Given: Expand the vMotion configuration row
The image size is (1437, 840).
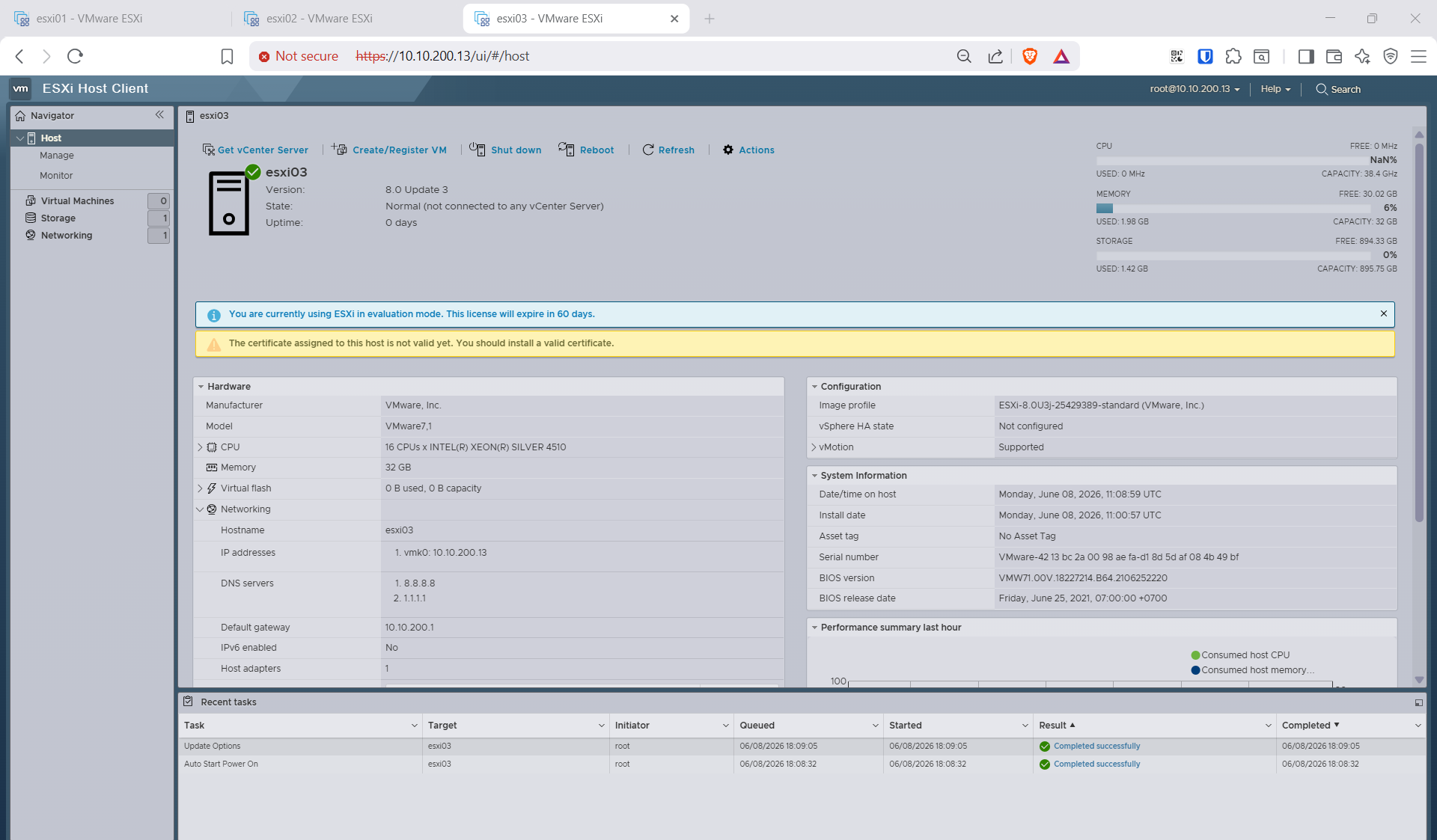Looking at the screenshot, I should click(x=814, y=447).
